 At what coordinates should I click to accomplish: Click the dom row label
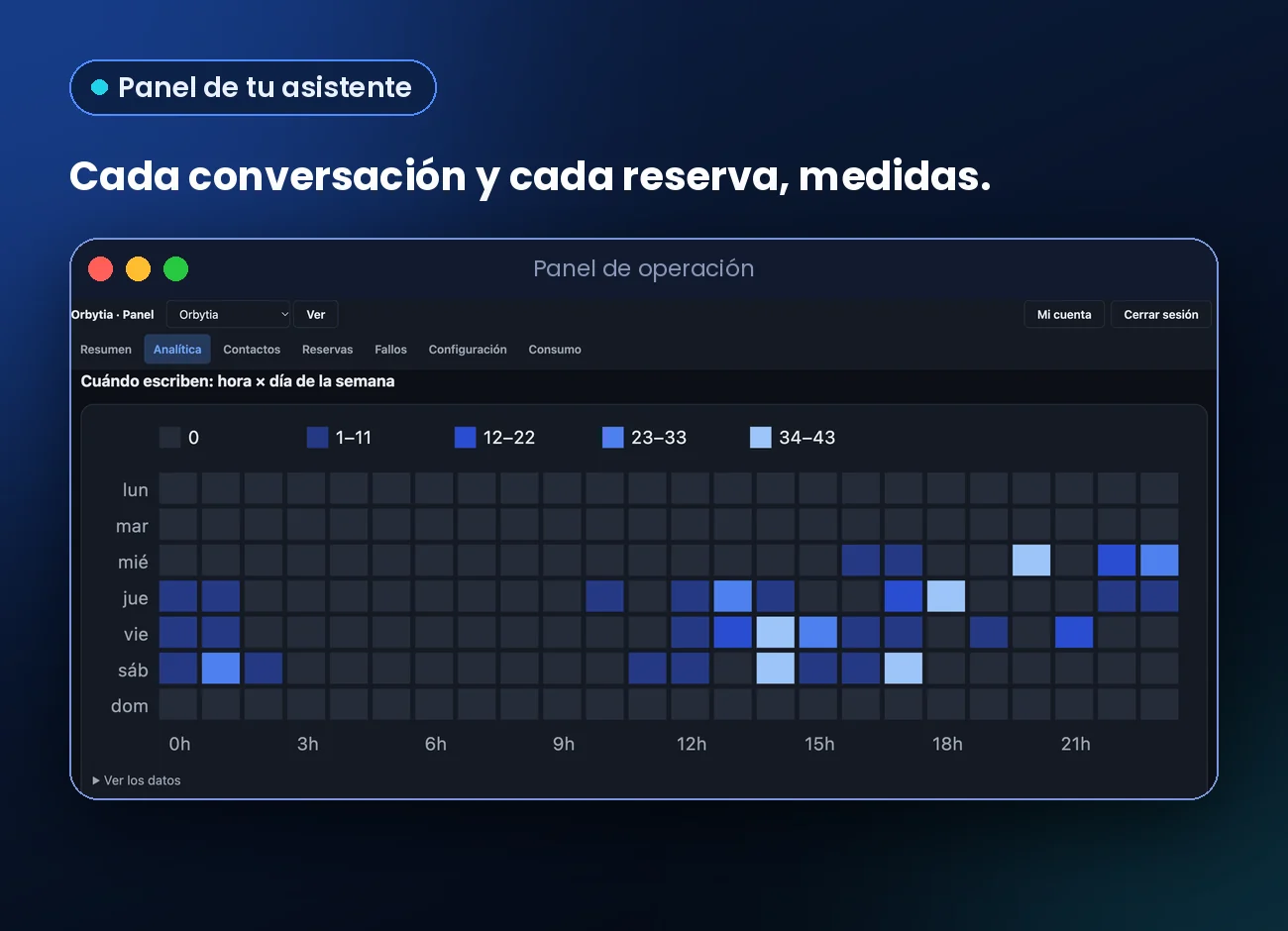tap(130, 706)
